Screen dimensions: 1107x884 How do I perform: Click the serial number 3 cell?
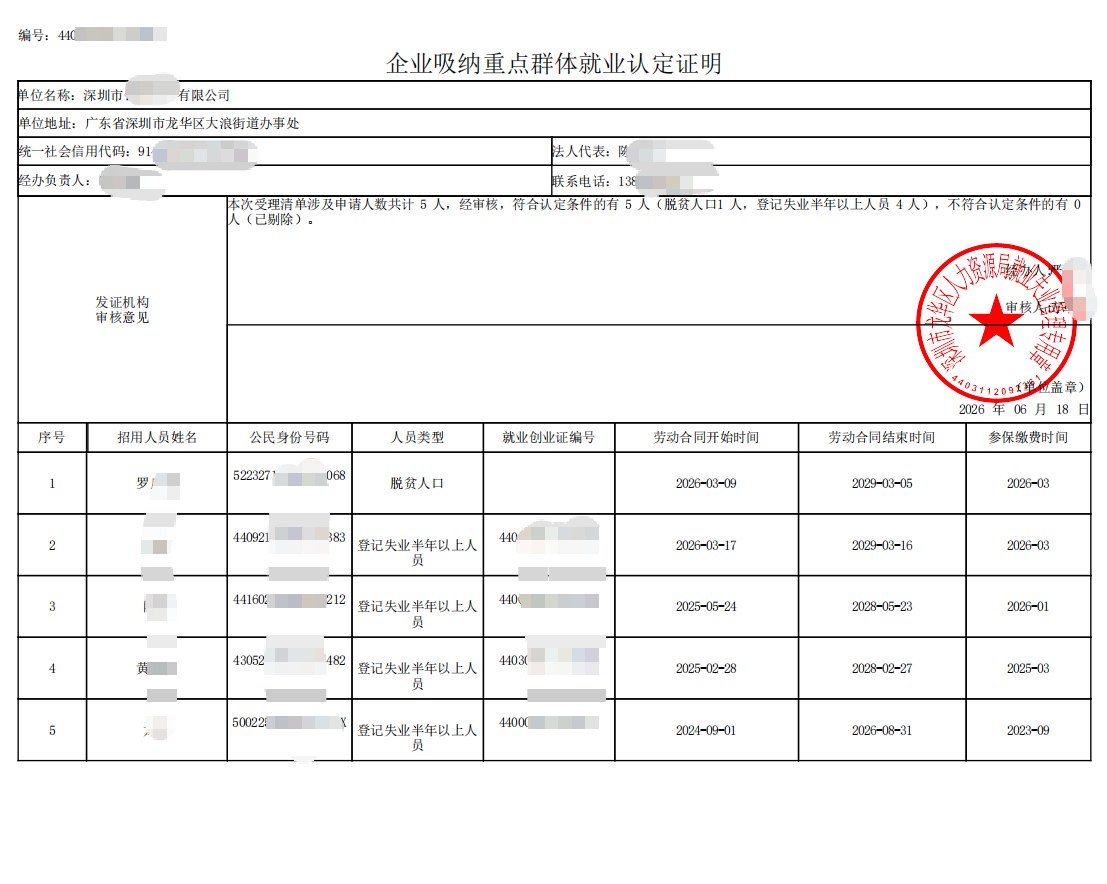click(x=52, y=607)
